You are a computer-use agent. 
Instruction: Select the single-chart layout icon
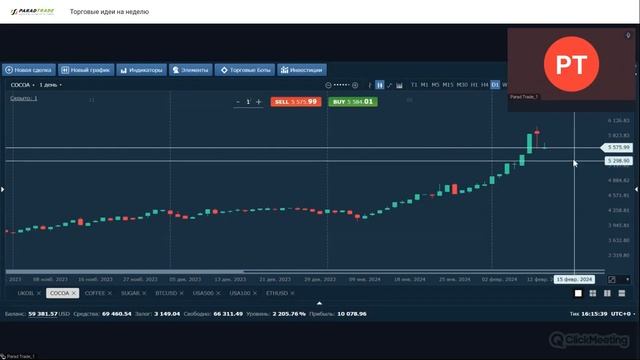tap(578, 293)
